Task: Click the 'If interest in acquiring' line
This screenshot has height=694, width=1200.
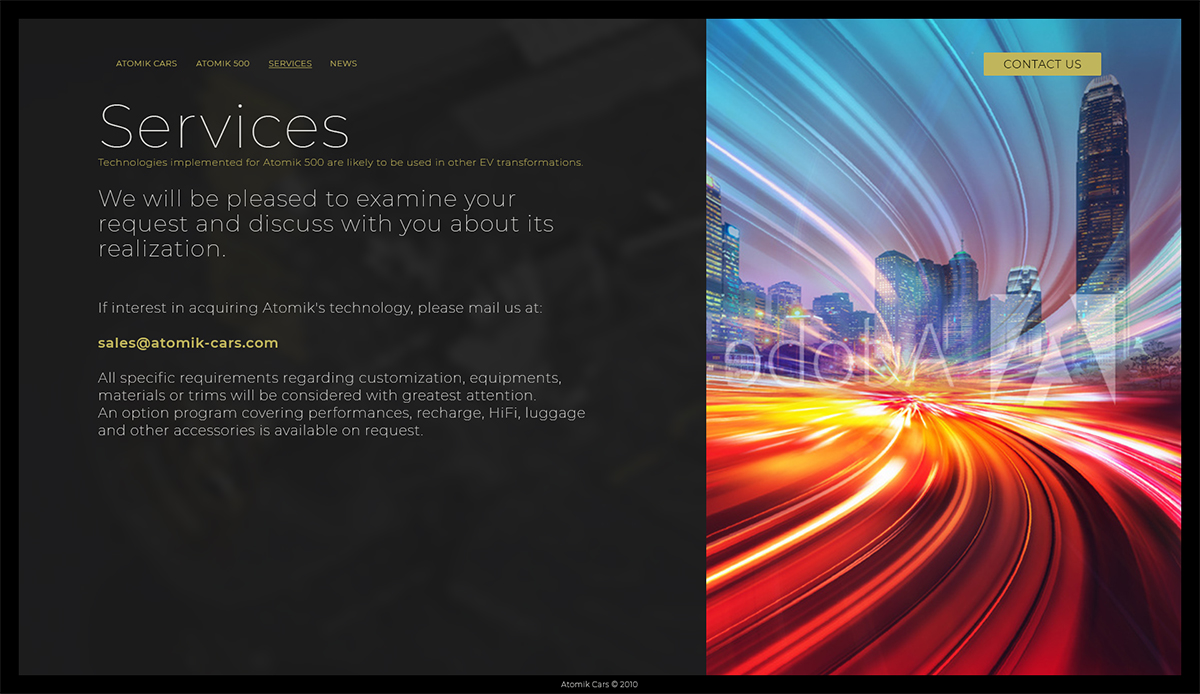Action: (x=320, y=308)
